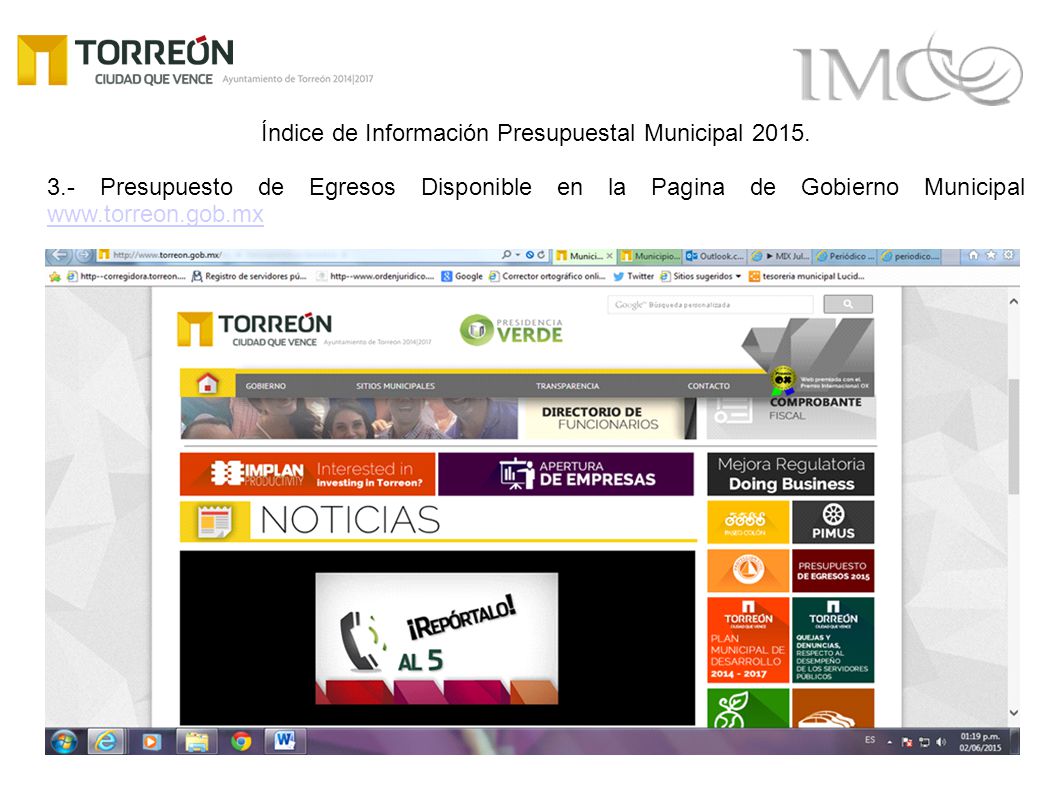Viewport: 1058px width, 793px height.
Task: Open the Twitter favorite bookmark
Action: [x=633, y=276]
